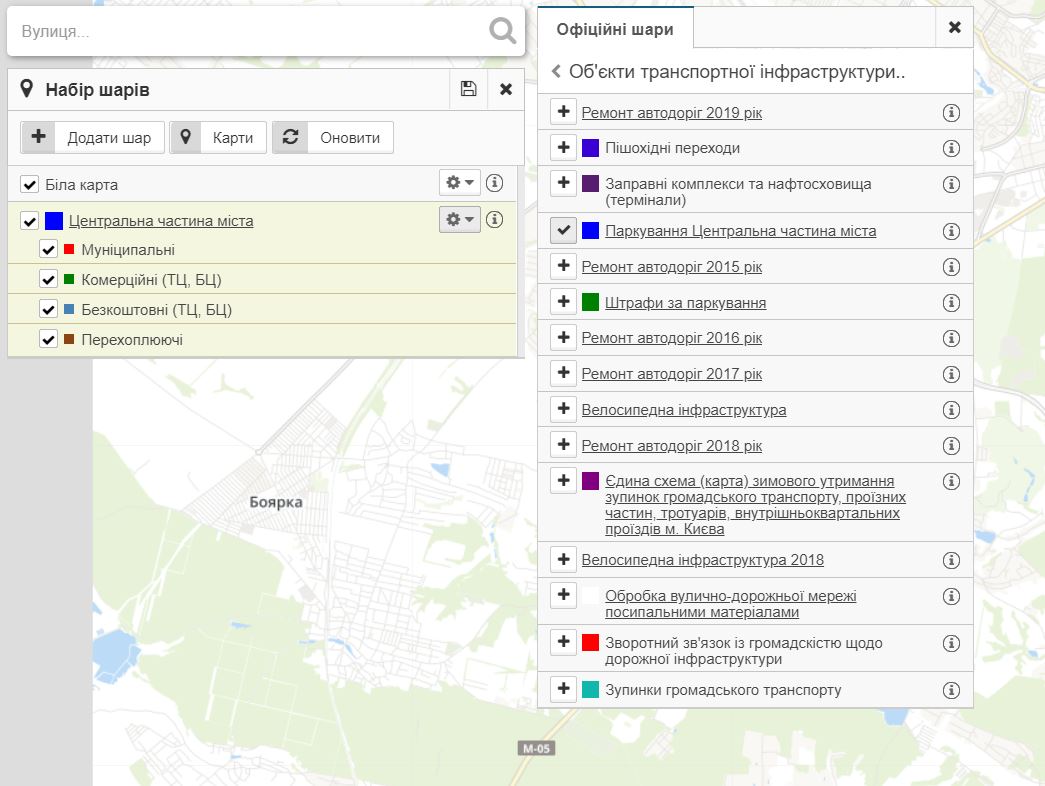Click Пішохідні переходи layer name

point(672,148)
